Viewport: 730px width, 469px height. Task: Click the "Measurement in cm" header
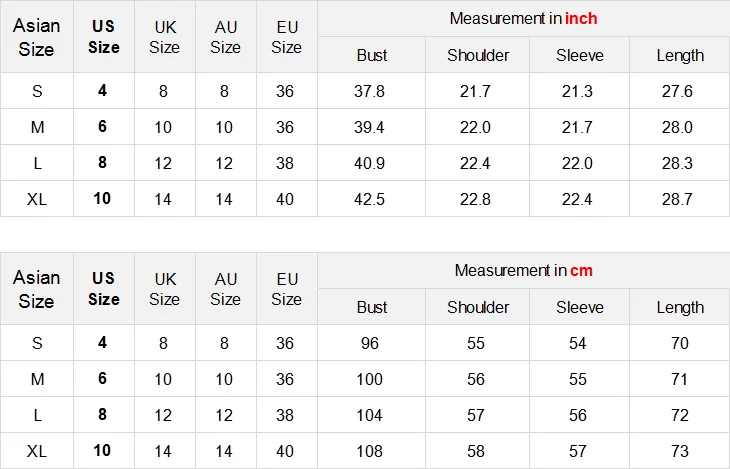(523, 271)
